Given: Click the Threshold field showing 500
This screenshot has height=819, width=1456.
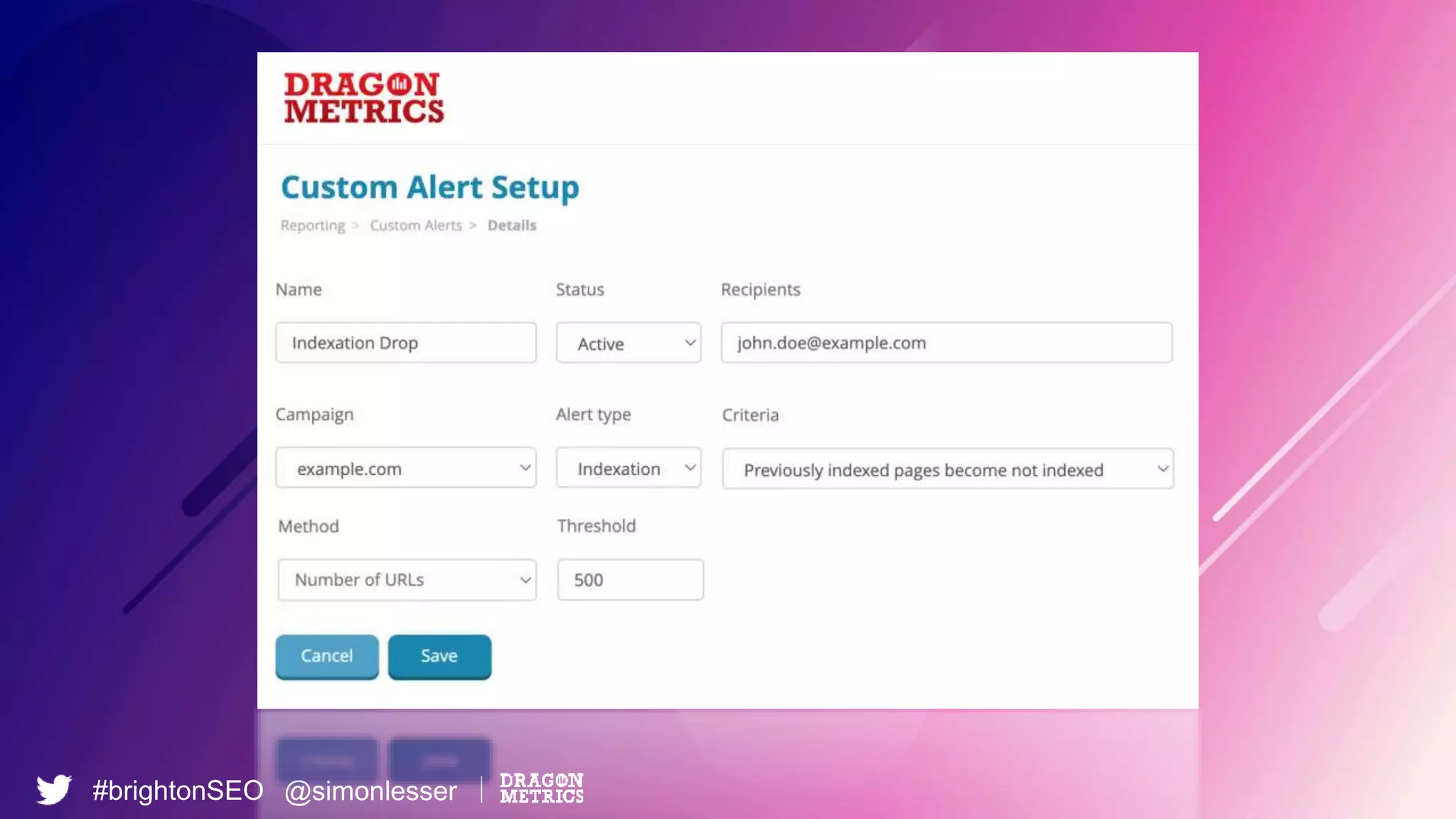Looking at the screenshot, I should pyautogui.click(x=630, y=580).
